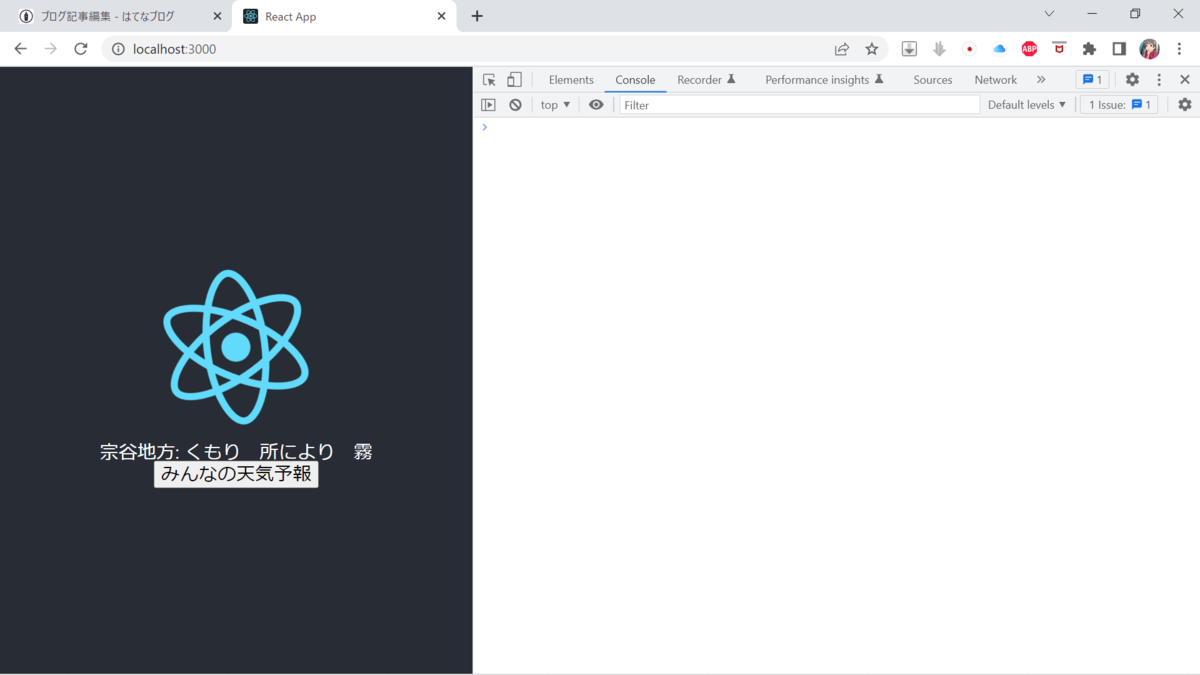This screenshot has width=1200, height=675.
Task: Open the downloads extension icon
Action: tap(909, 49)
